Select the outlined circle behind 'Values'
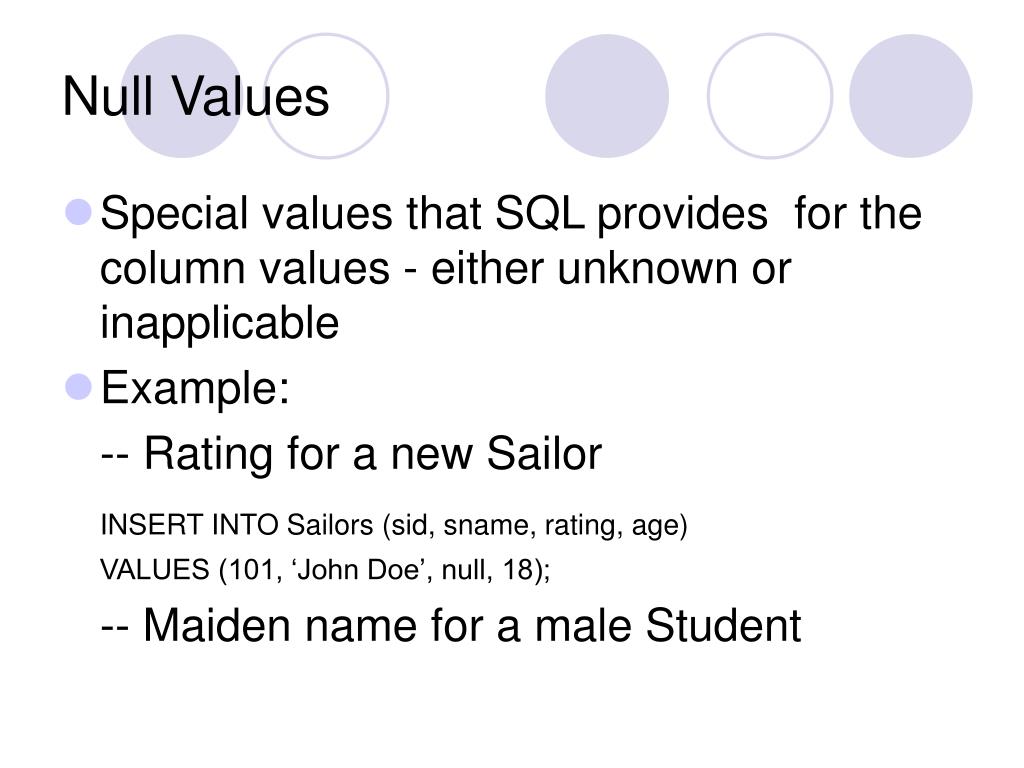This screenshot has height=768, width=1024. (x=327, y=96)
